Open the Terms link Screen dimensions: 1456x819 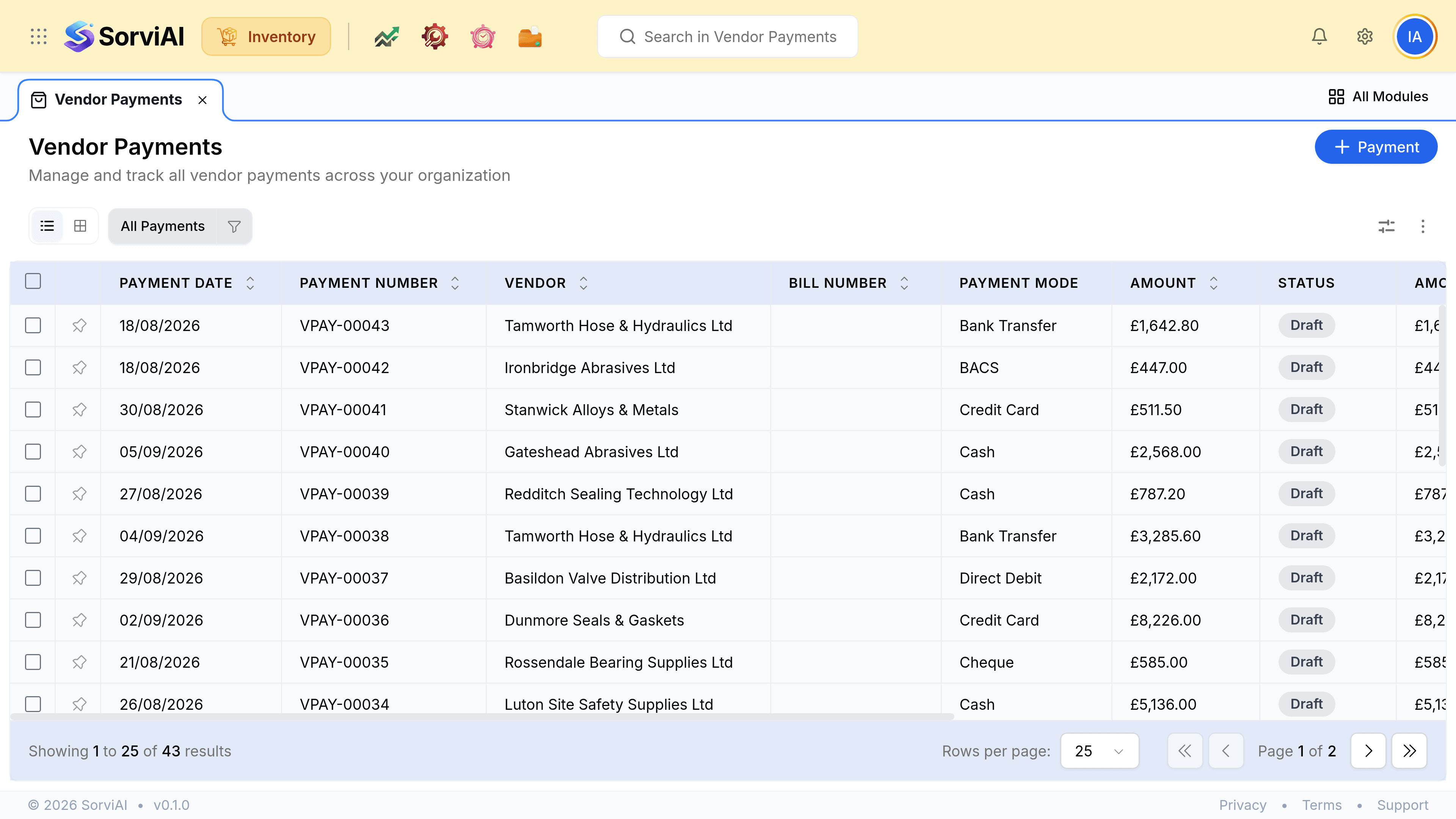point(1321,805)
